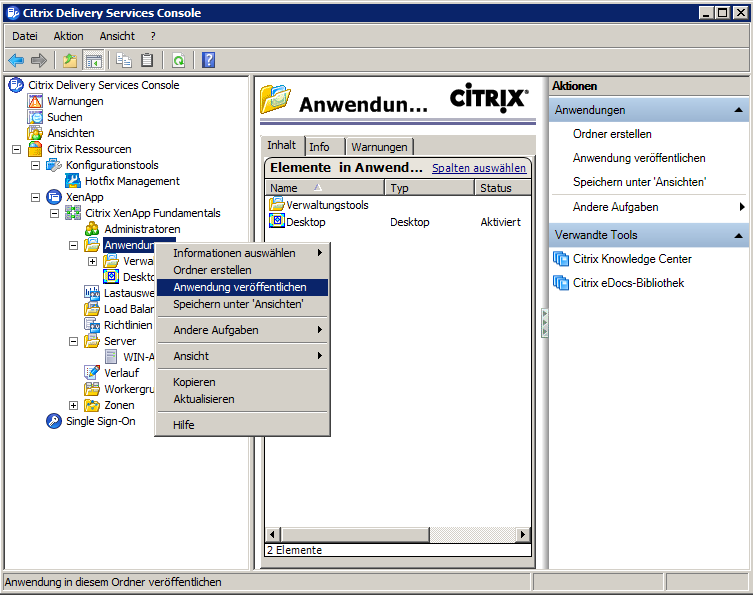Viewport: 753px width, 595px height.
Task: Click the Hotfix Management icon
Action: pyautogui.click(x=73, y=181)
